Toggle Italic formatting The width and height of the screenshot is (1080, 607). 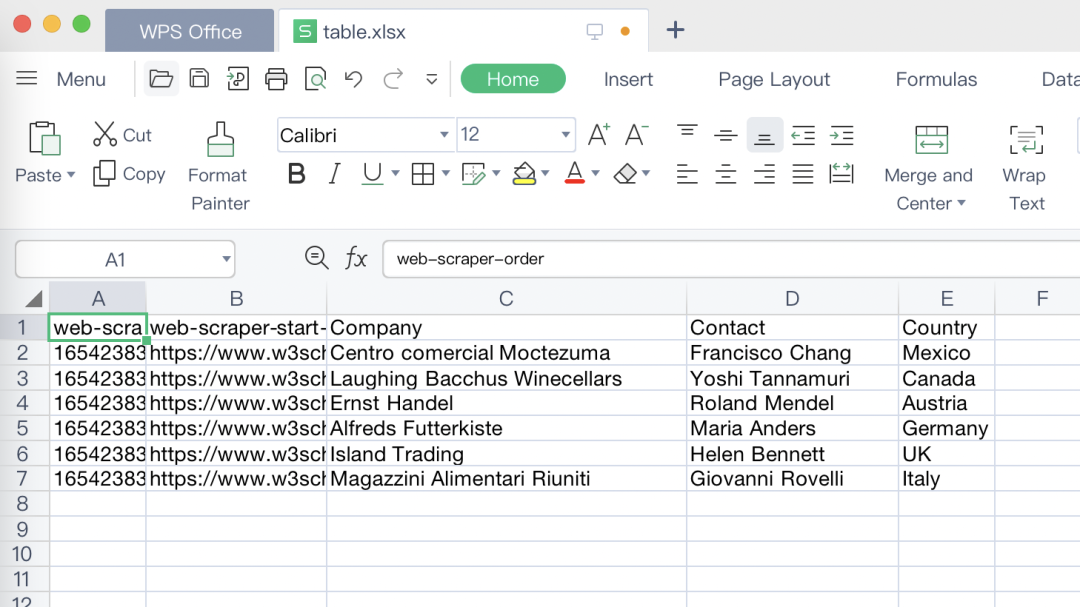click(x=335, y=174)
